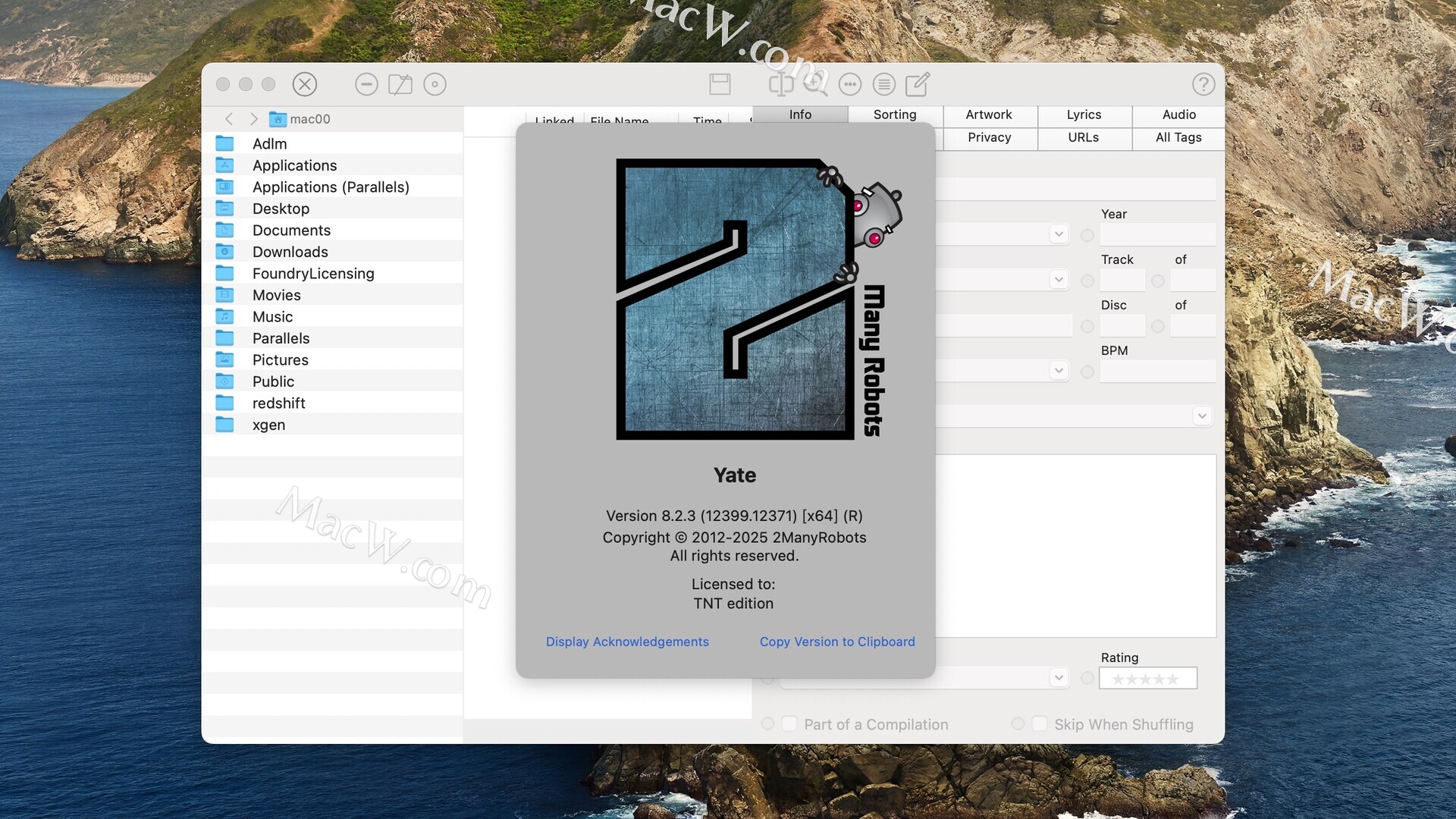Go forward with the right chevron

[254, 119]
